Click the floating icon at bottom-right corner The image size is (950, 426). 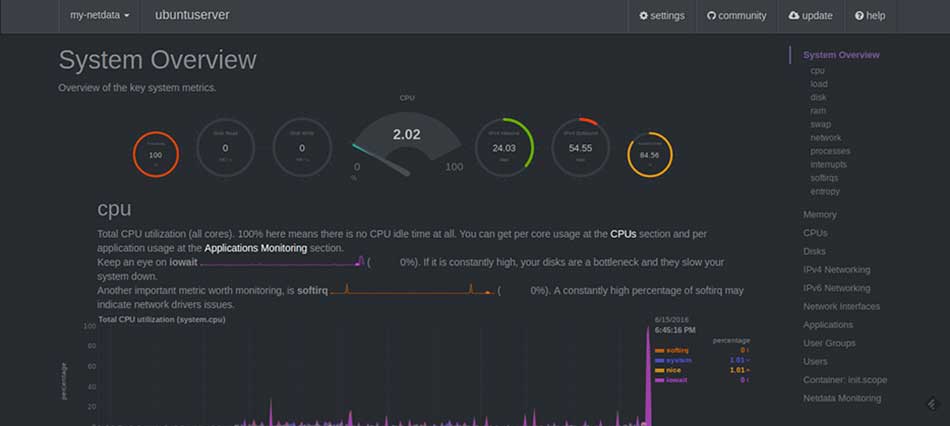[x=932, y=403]
